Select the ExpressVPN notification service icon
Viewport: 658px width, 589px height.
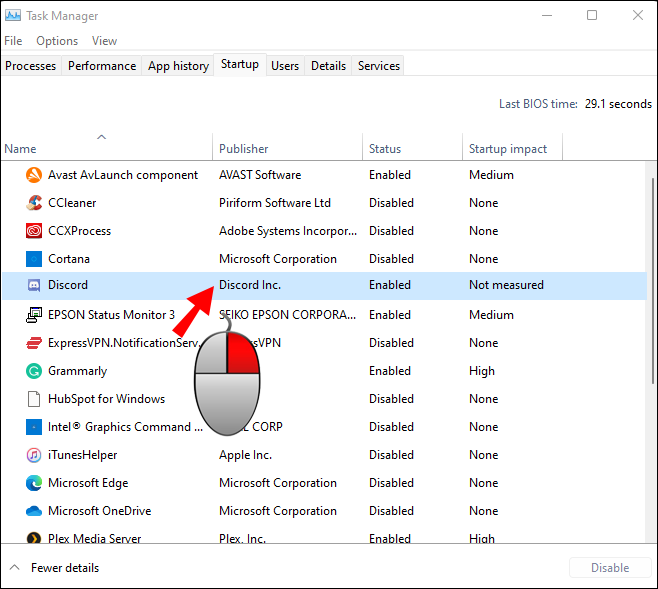pos(31,343)
